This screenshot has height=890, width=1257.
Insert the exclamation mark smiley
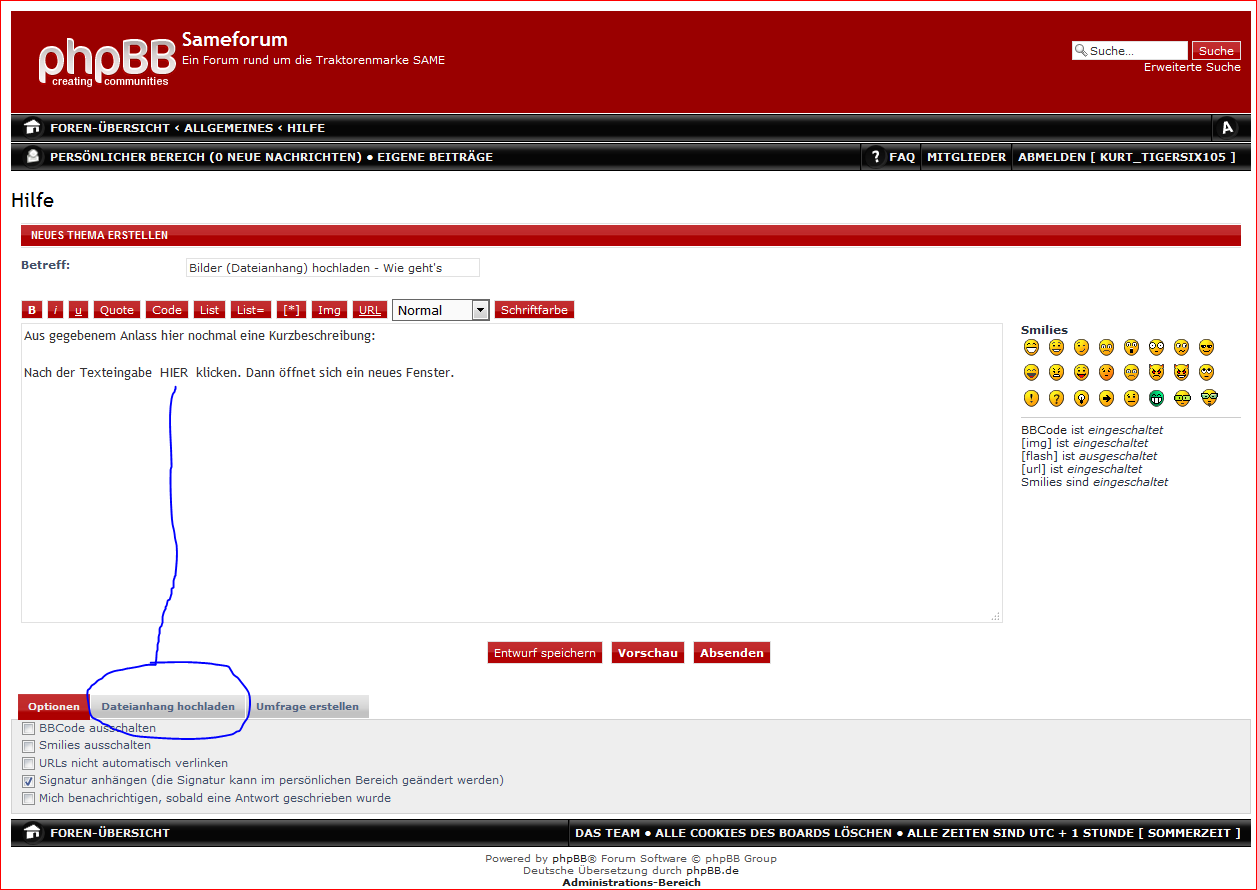(1031, 398)
